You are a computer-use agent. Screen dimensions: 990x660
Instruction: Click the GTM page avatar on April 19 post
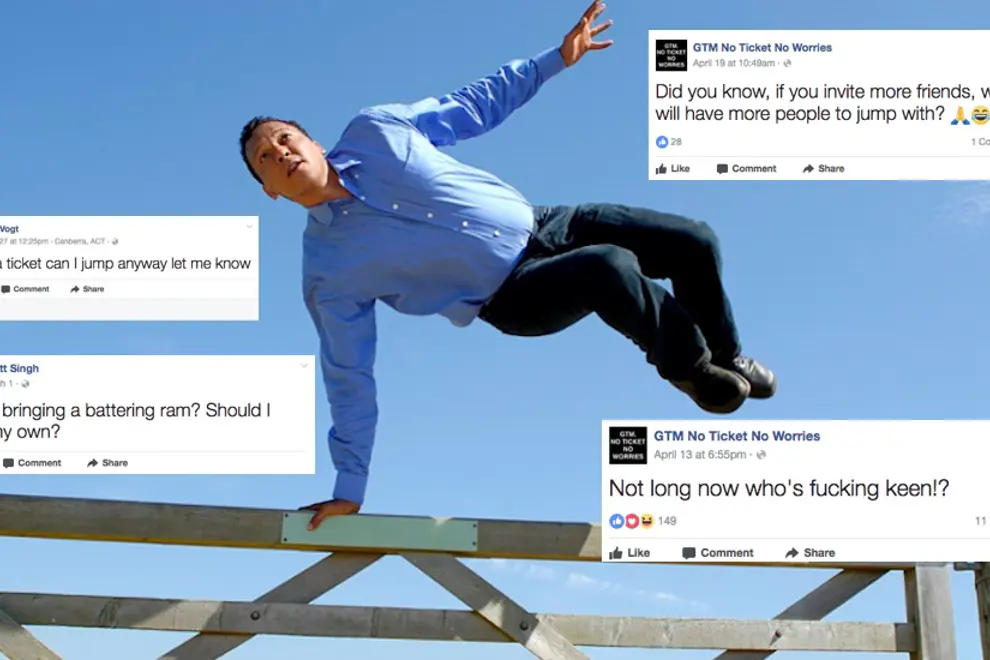click(671, 55)
